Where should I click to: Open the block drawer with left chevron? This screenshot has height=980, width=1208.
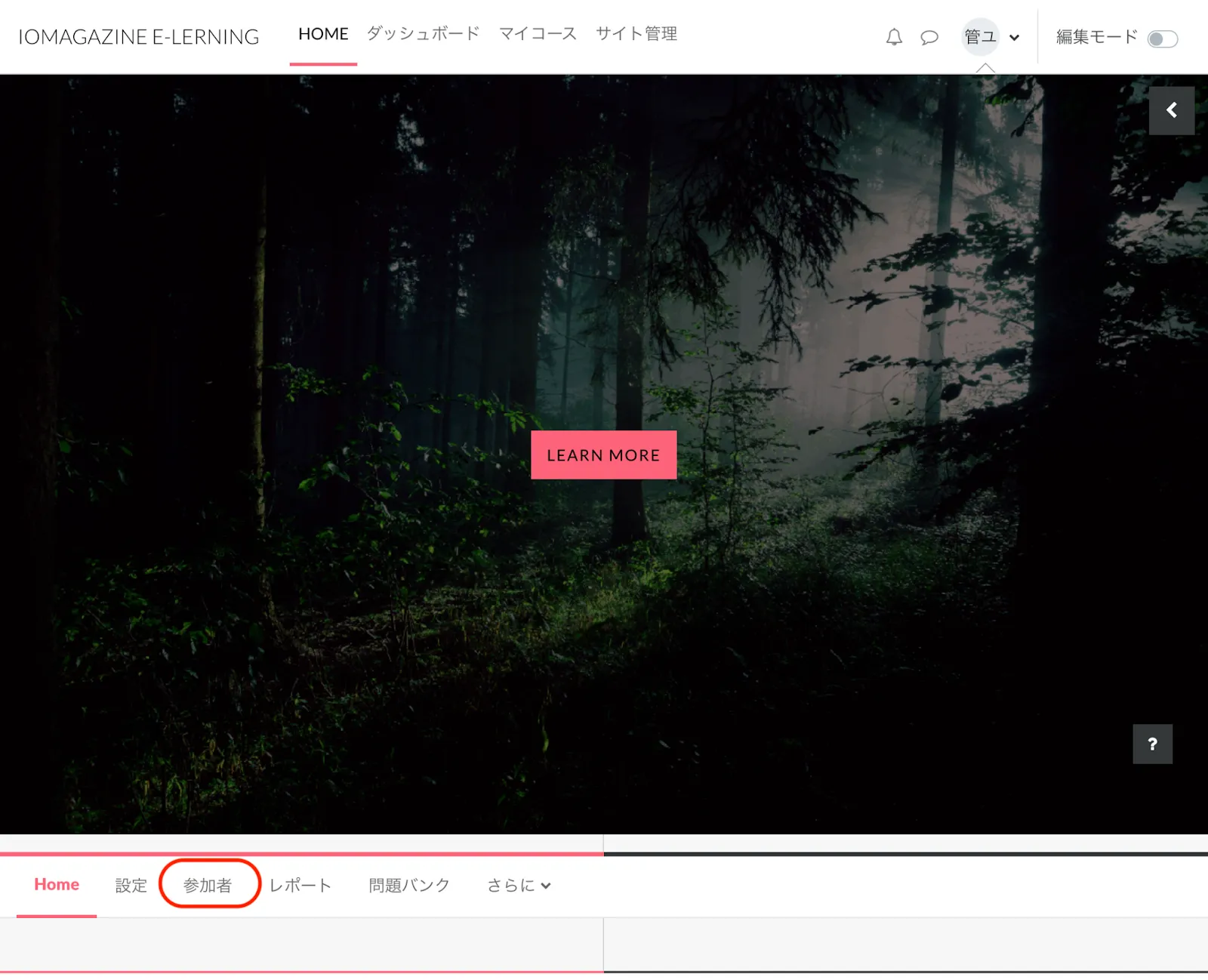(1171, 111)
